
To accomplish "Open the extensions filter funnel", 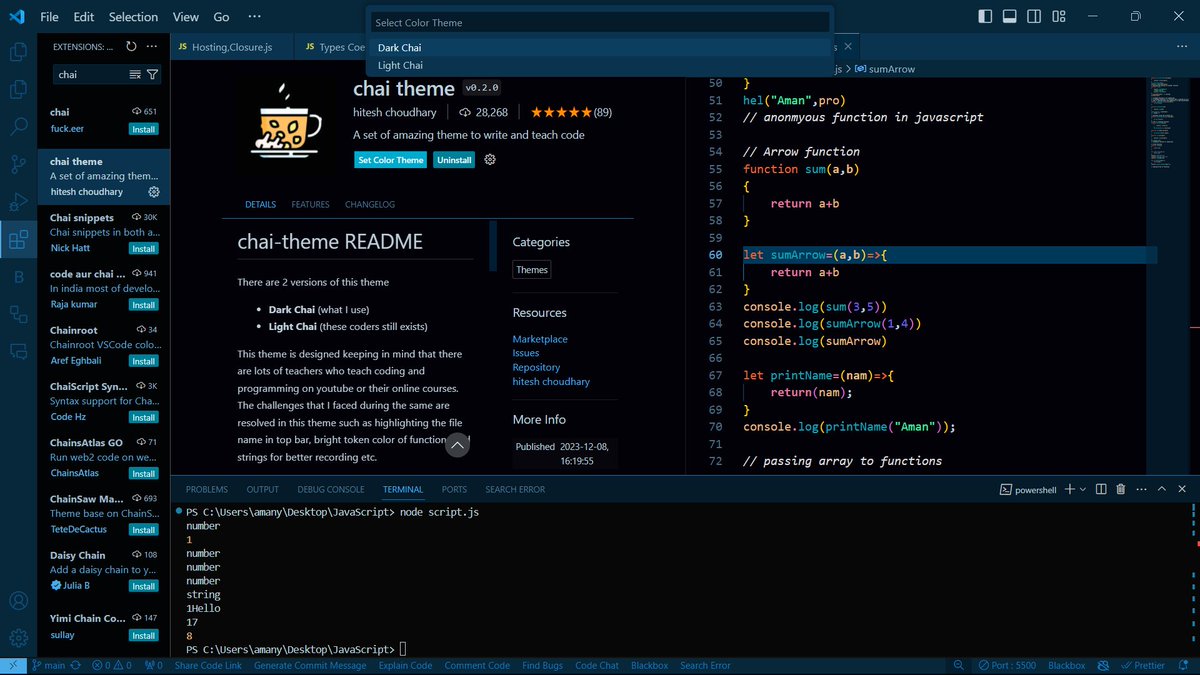I will [152, 74].
